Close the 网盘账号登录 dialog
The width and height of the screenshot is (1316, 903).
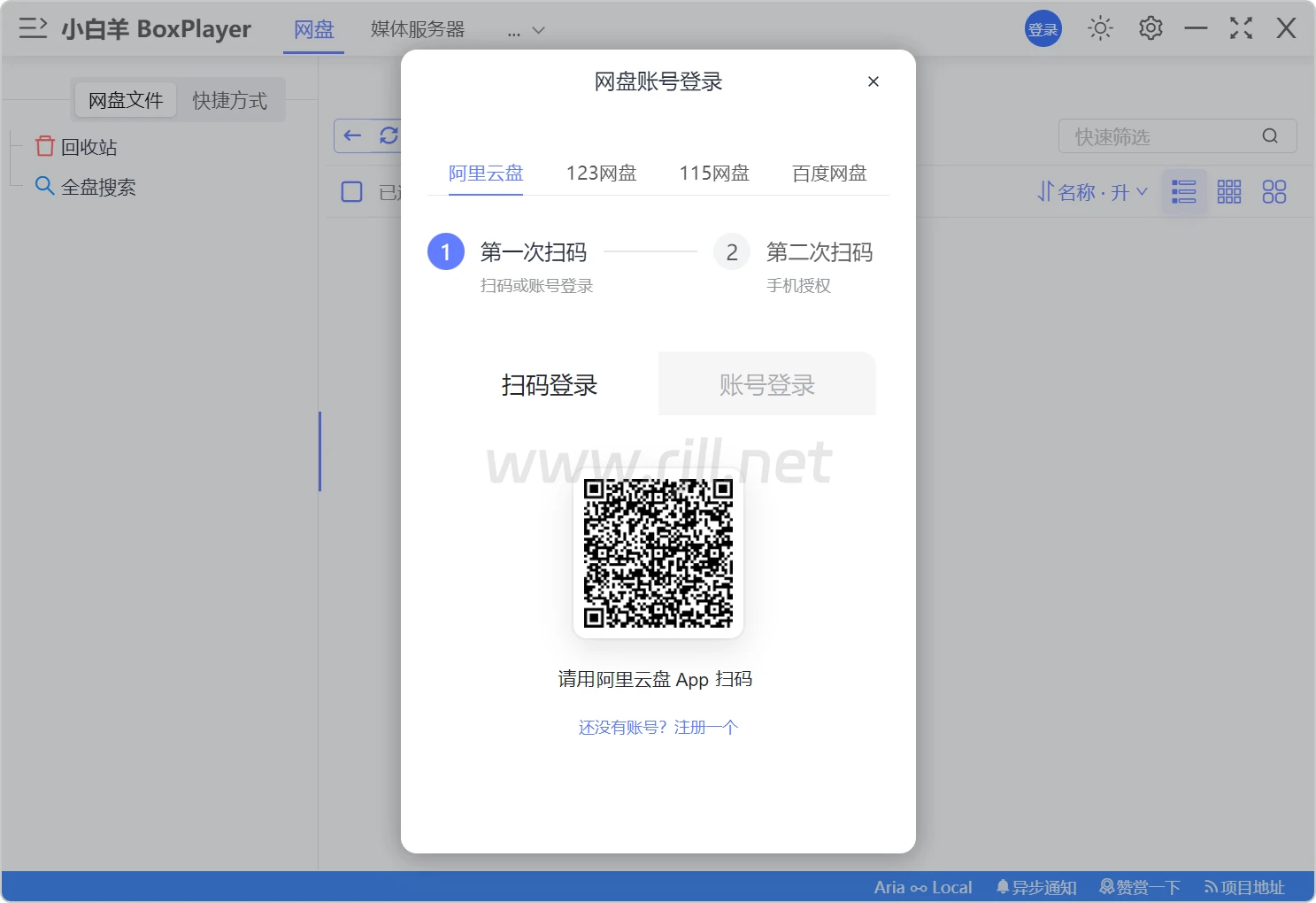pyautogui.click(x=873, y=81)
